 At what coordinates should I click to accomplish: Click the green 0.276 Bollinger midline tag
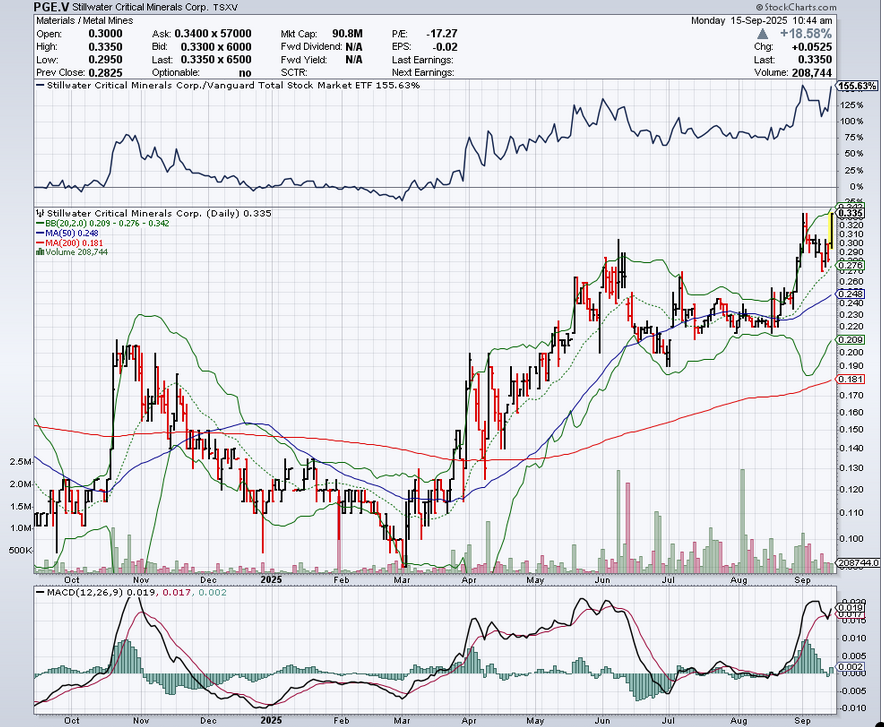[851, 265]
